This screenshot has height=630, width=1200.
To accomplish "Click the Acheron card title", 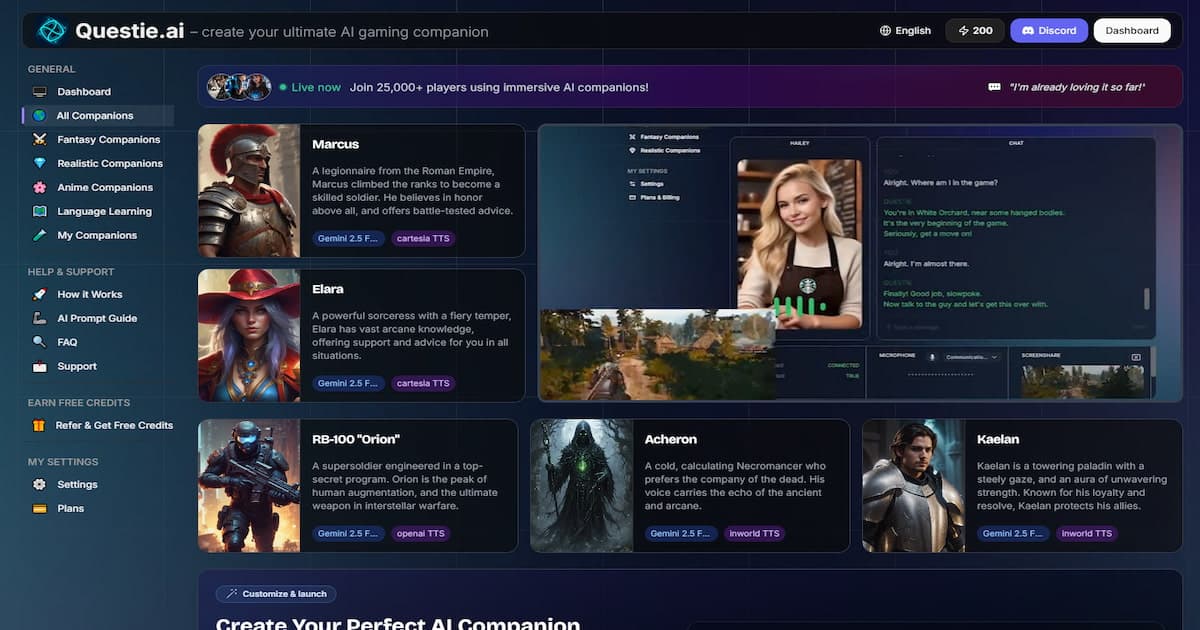I will [x=671, y=439].
